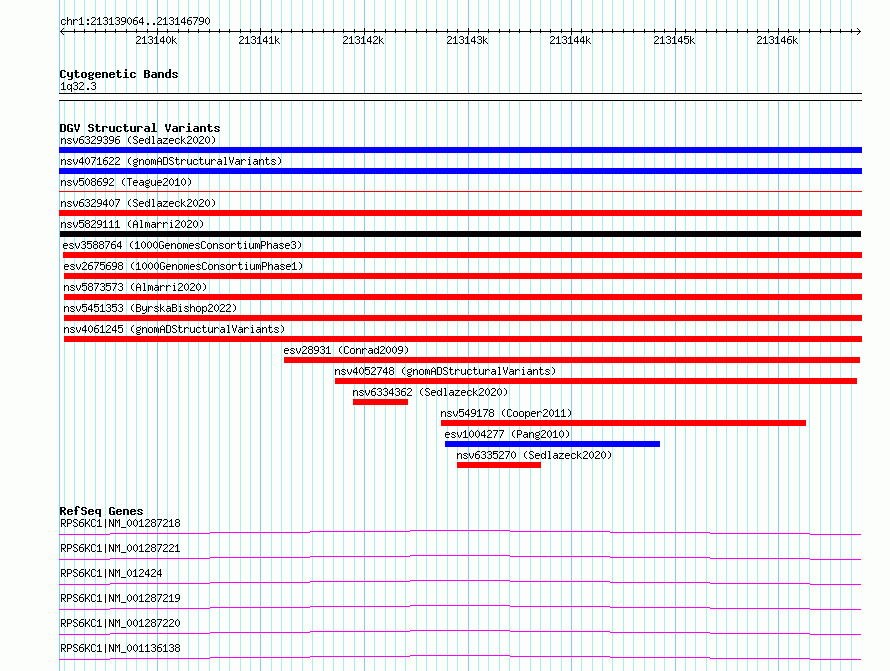Click the right arrowhead of the ruler

tap(858, 31)
